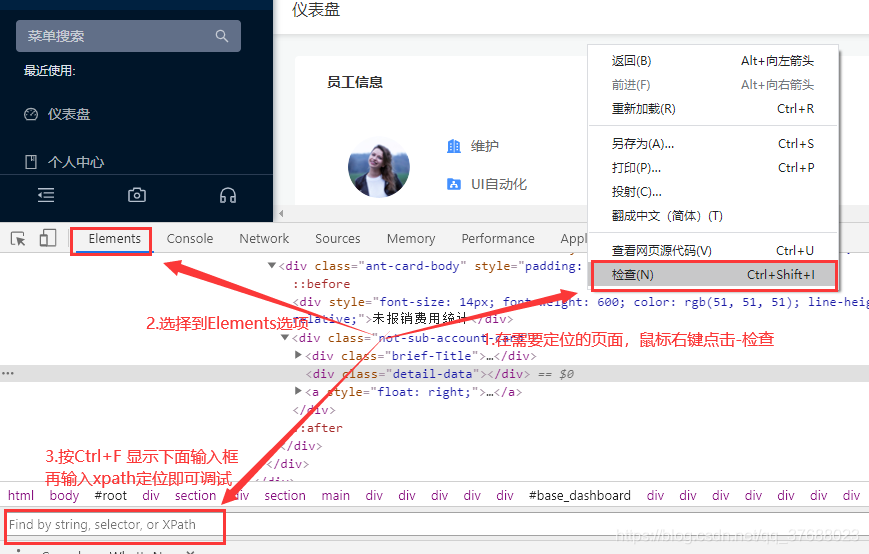Open the Performance tab
The width and height of the screenshot is (869, 554).
click(498, 239)
